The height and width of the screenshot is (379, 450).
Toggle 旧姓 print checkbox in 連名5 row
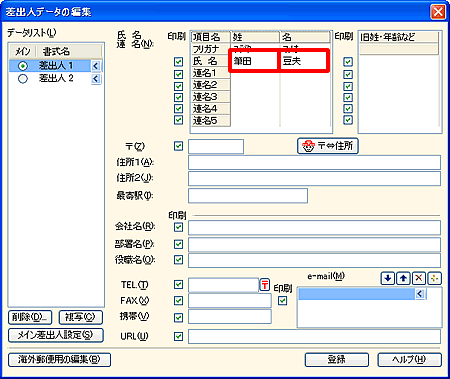348,120
